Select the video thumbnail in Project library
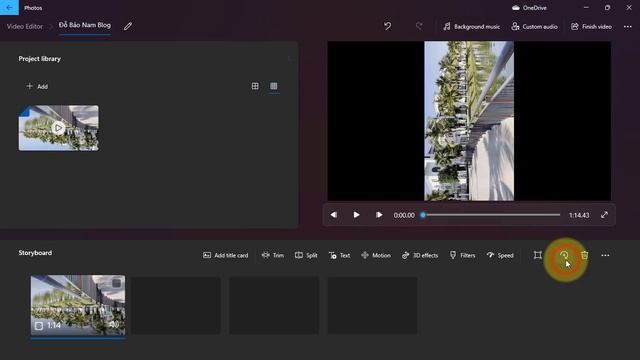640x360 pixels. [x=58, y=128]
